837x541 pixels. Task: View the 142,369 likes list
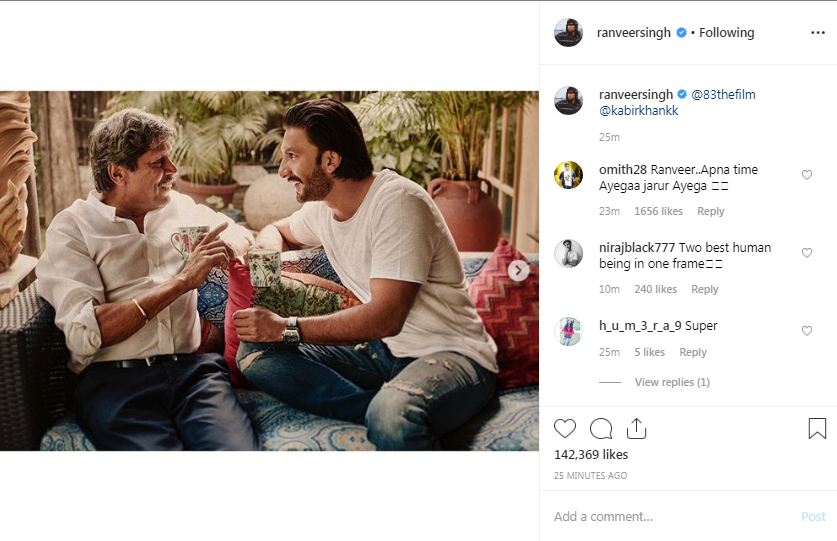tap(591, 455)
